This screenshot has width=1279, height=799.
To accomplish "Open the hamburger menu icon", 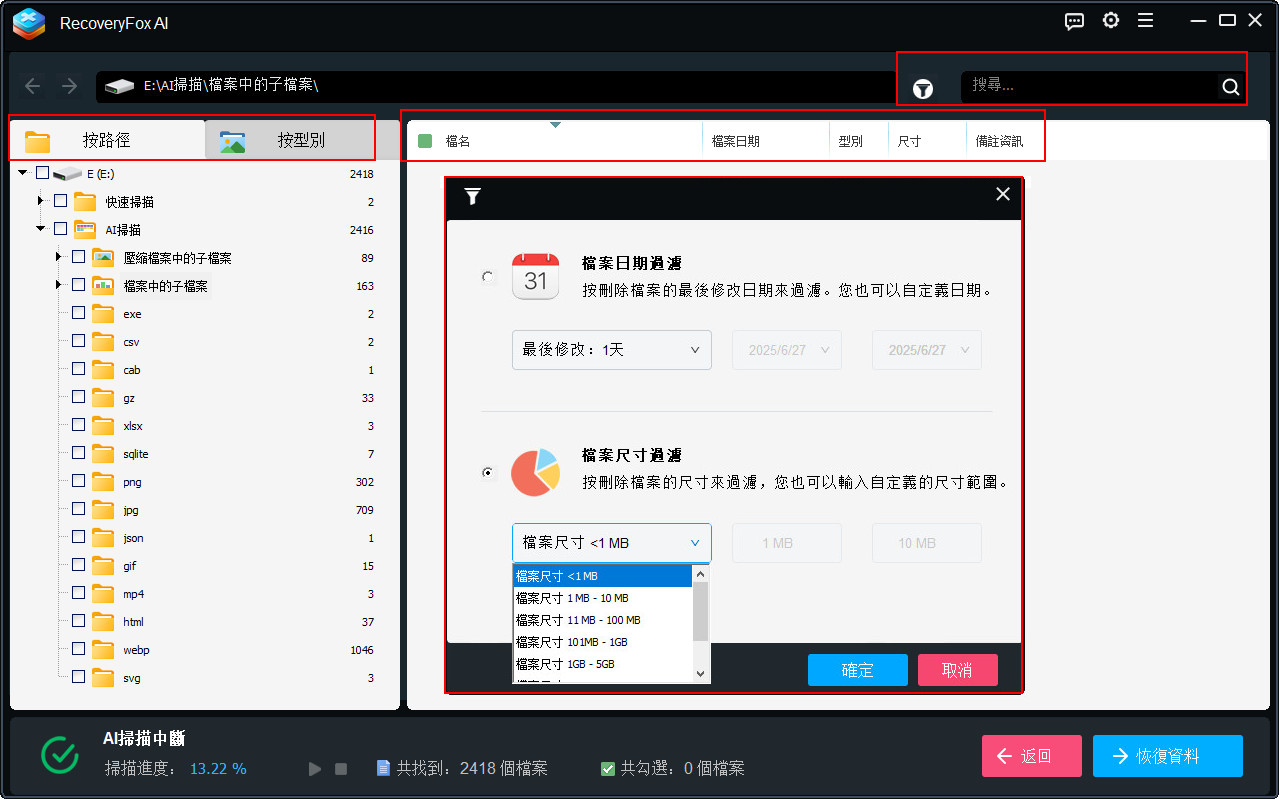I will click(1145, 20).
